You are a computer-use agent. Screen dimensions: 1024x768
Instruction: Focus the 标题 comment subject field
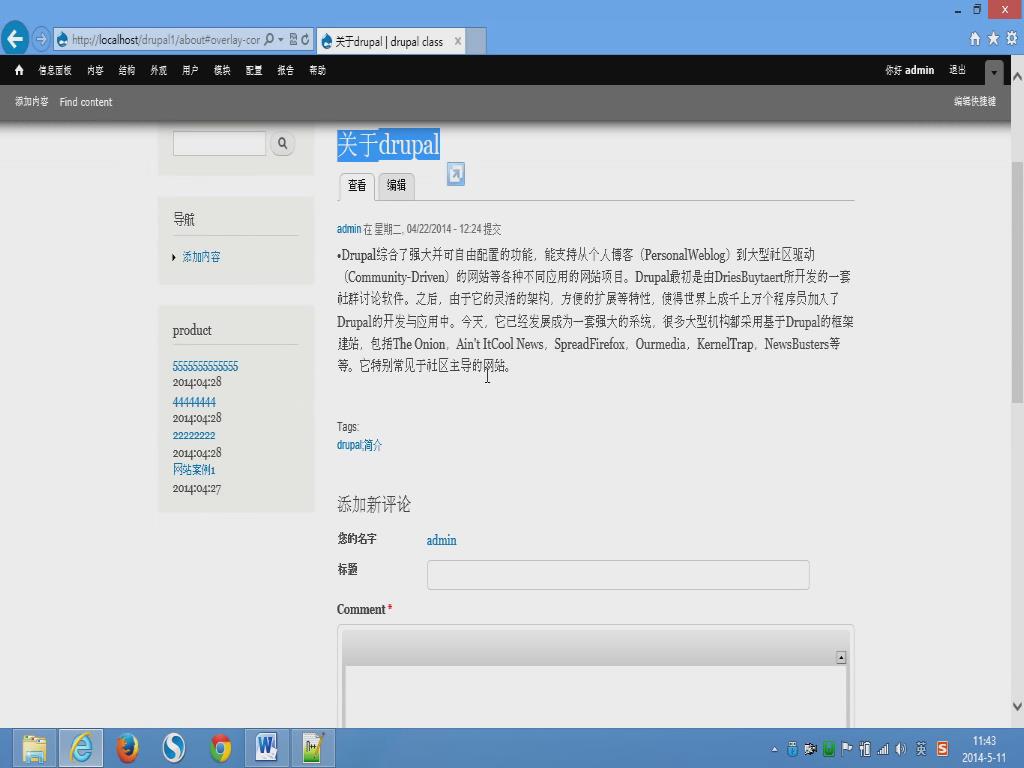[618, 575]
